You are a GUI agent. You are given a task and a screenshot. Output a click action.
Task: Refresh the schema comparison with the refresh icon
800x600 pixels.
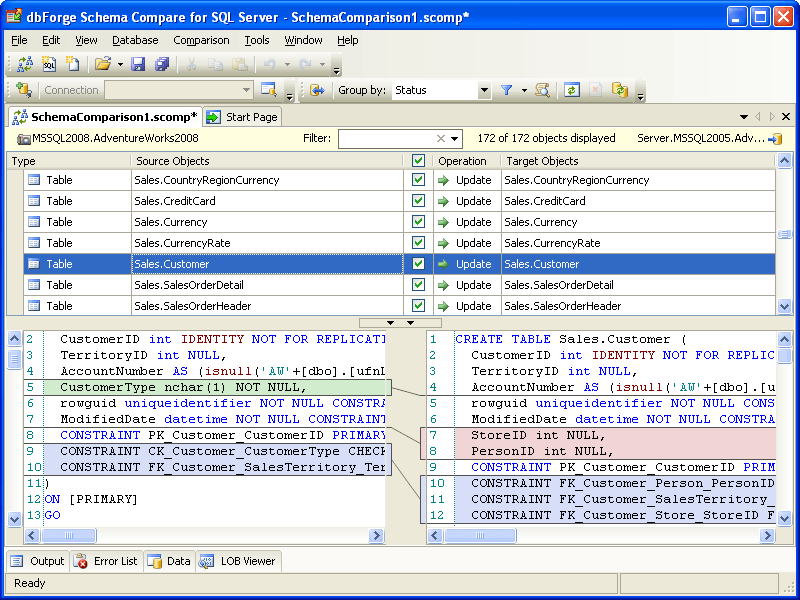570,91
